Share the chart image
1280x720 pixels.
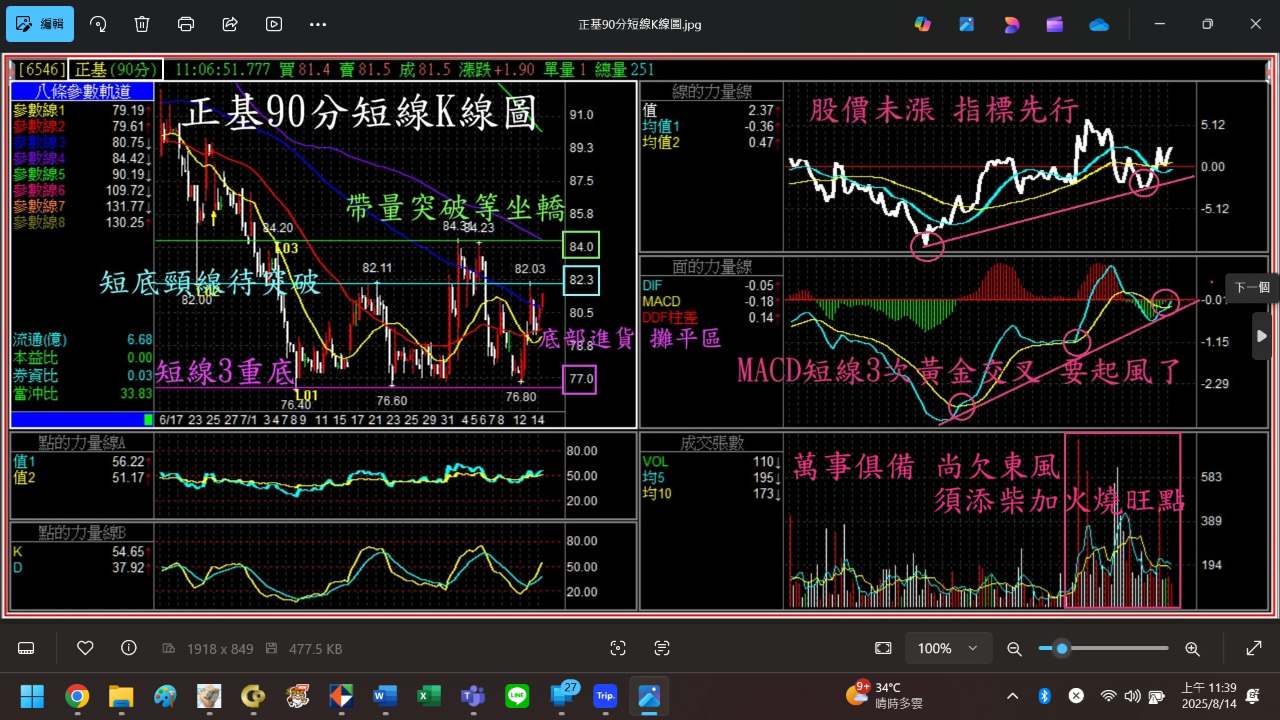[230, 24]
